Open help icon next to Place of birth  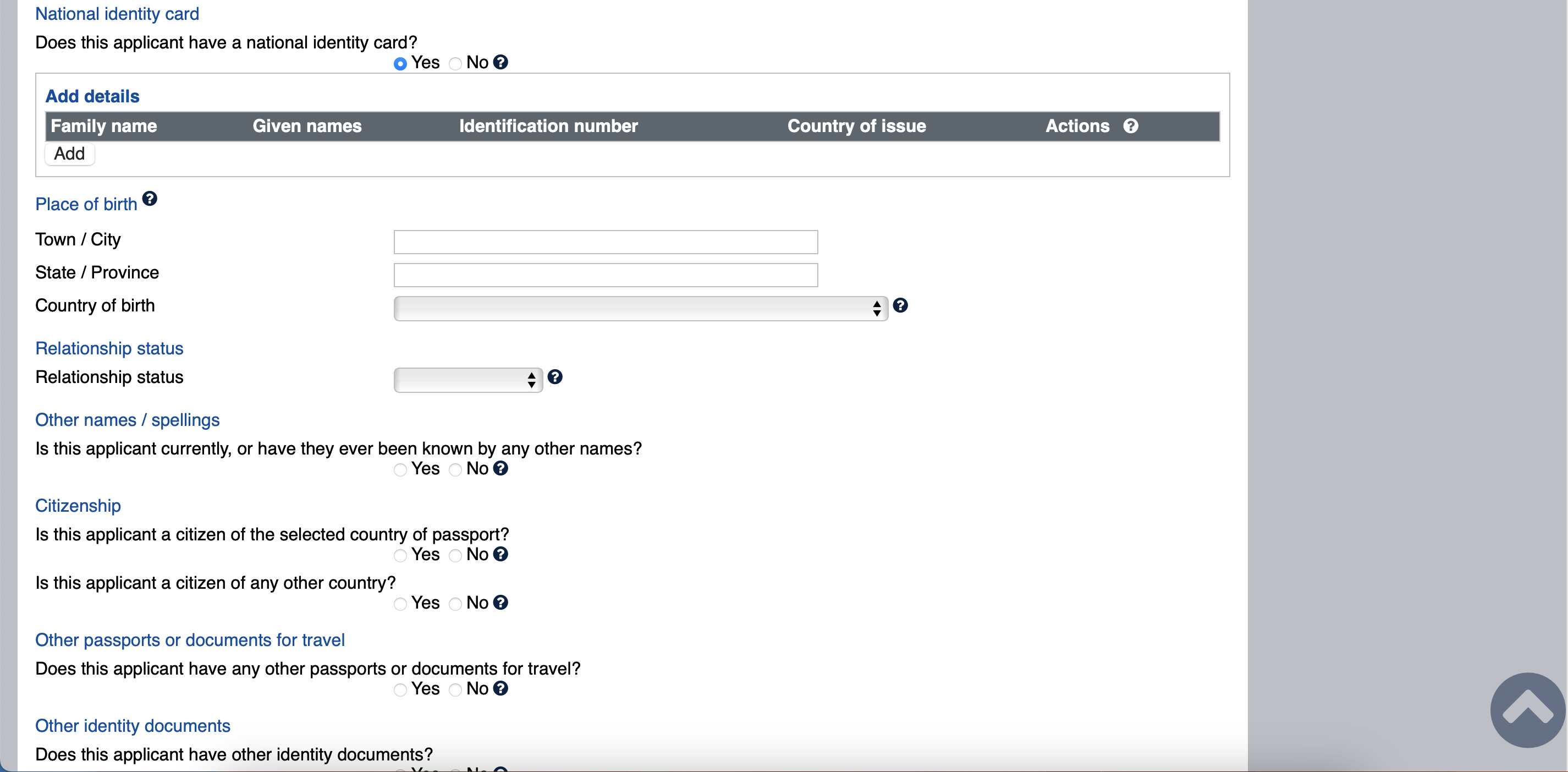[x=149, y=199]
